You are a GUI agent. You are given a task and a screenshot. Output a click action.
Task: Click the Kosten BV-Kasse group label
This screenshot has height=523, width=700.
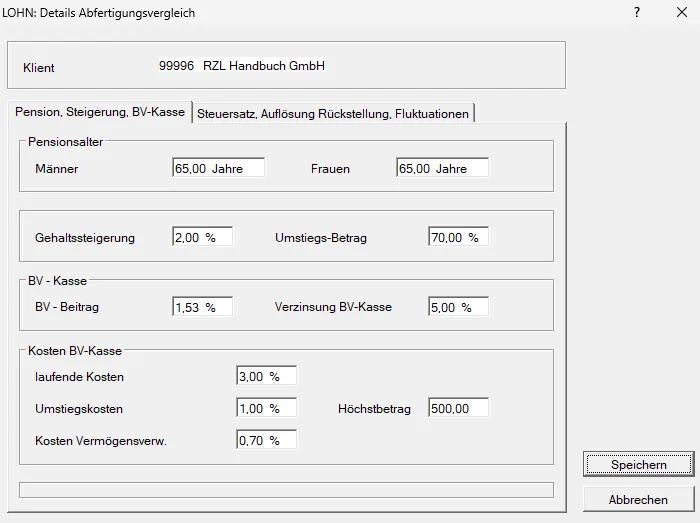point(75,351)
